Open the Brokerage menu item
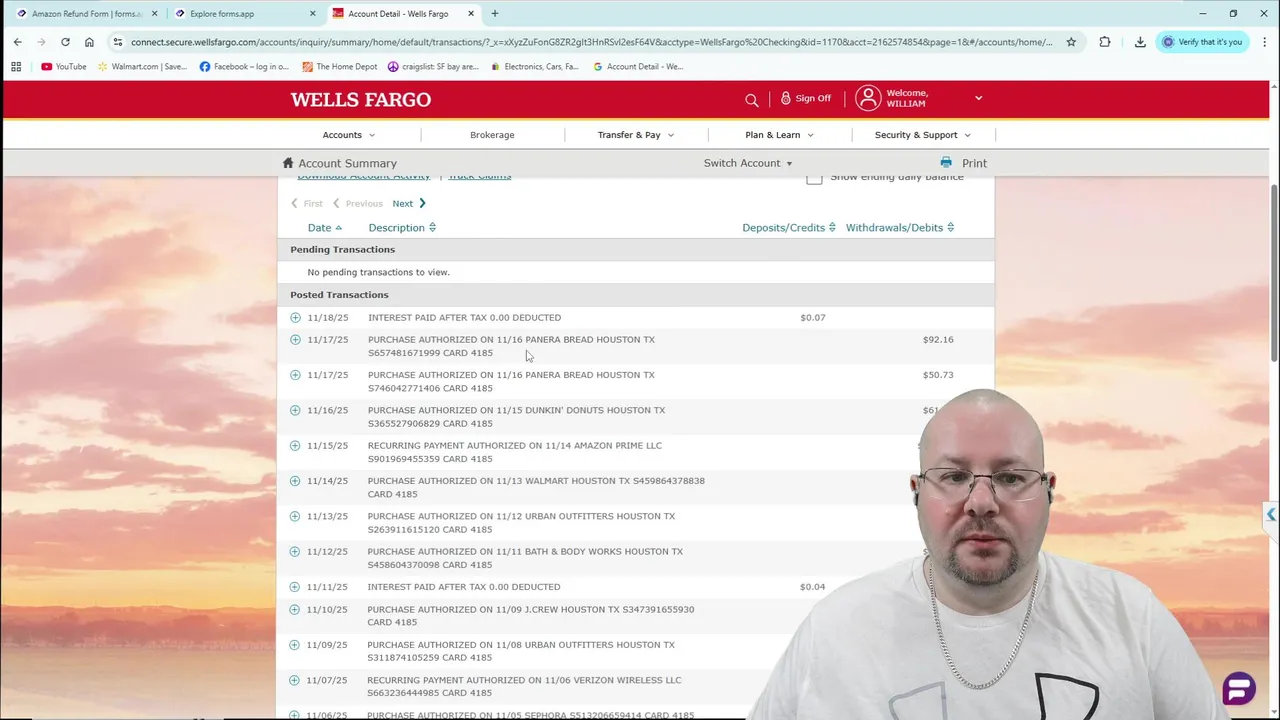Screen dimensions: 1280x720 (x=492, y=135)
